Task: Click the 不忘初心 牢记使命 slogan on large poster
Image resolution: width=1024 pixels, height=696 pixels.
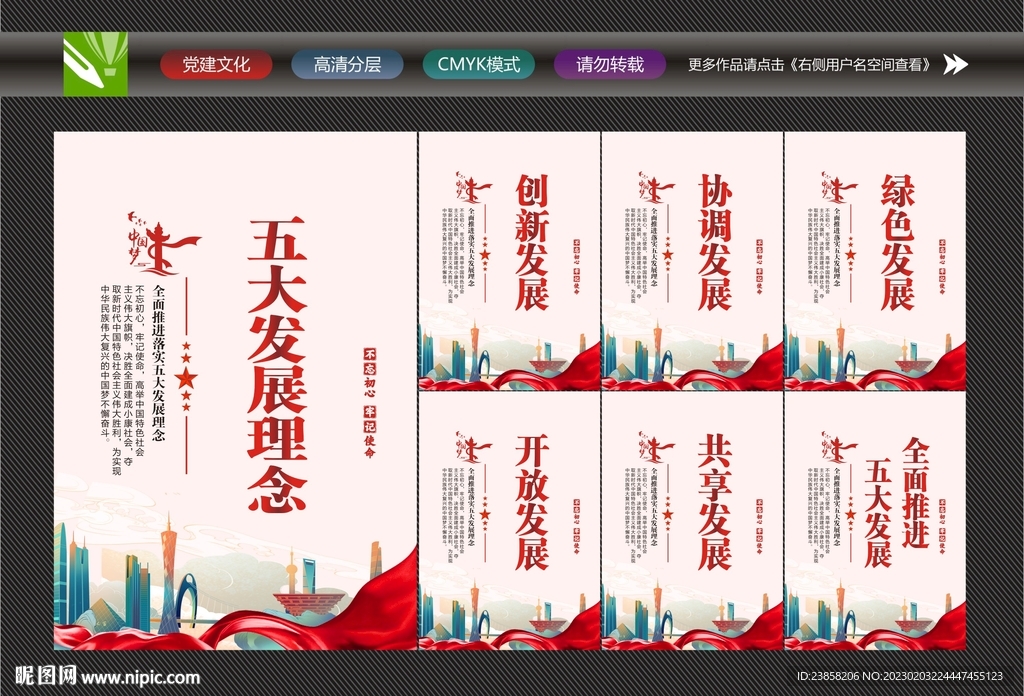Action: coord(370,402)
